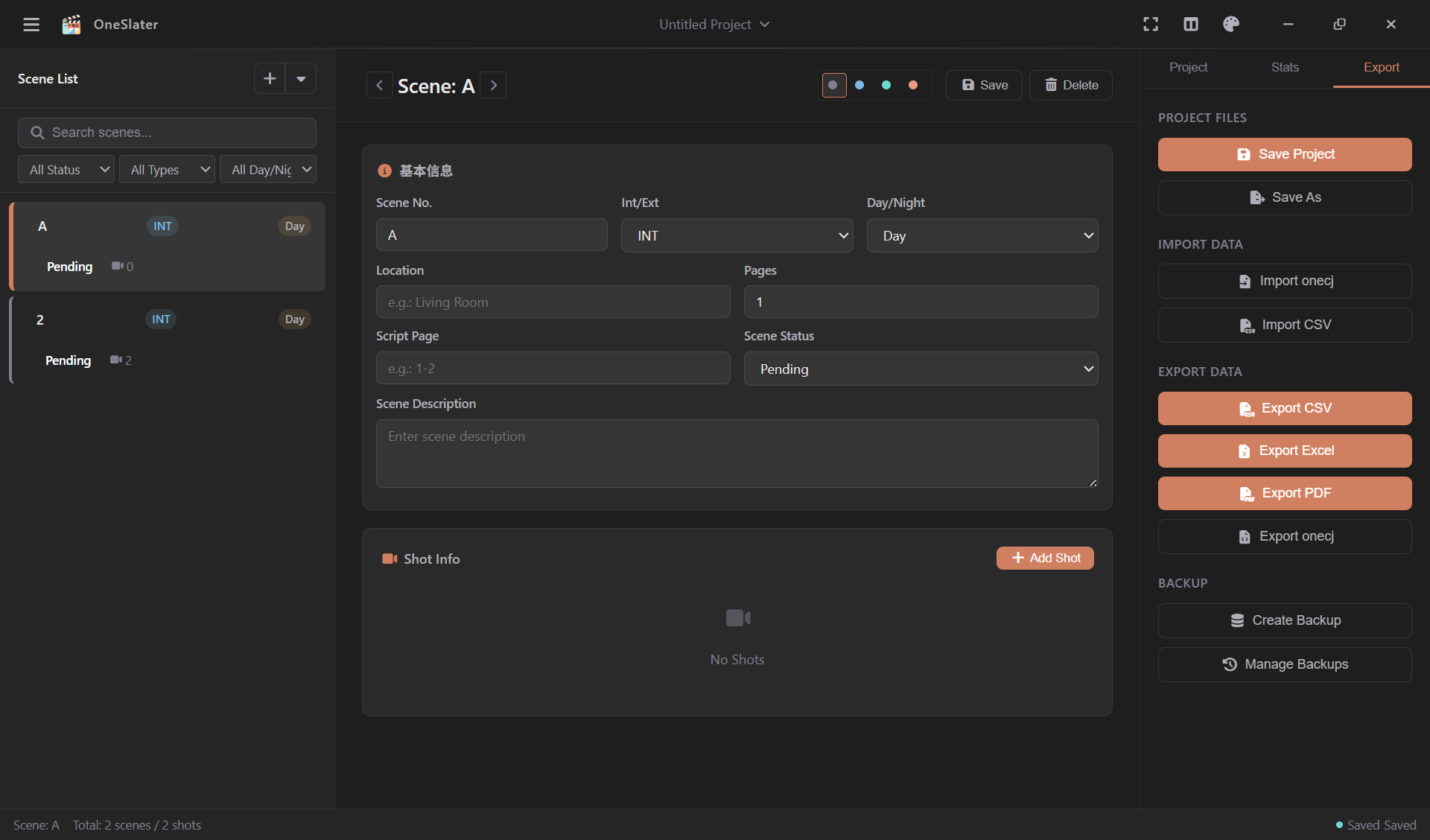Viewport: 1430px width, 840px height.
Task: Click the OneSlater clapperboard logo
Action: point(71,25)
